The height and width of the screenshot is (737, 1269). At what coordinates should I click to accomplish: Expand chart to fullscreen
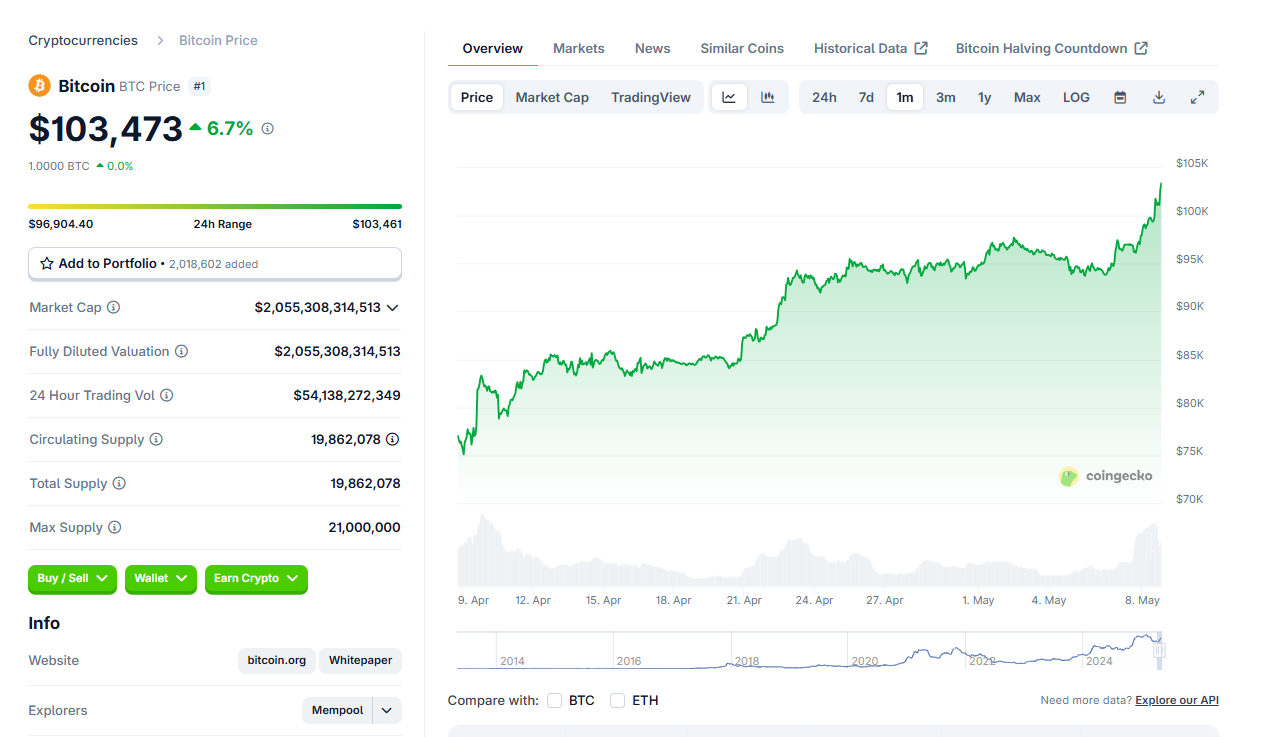(x=1197, y=97)
